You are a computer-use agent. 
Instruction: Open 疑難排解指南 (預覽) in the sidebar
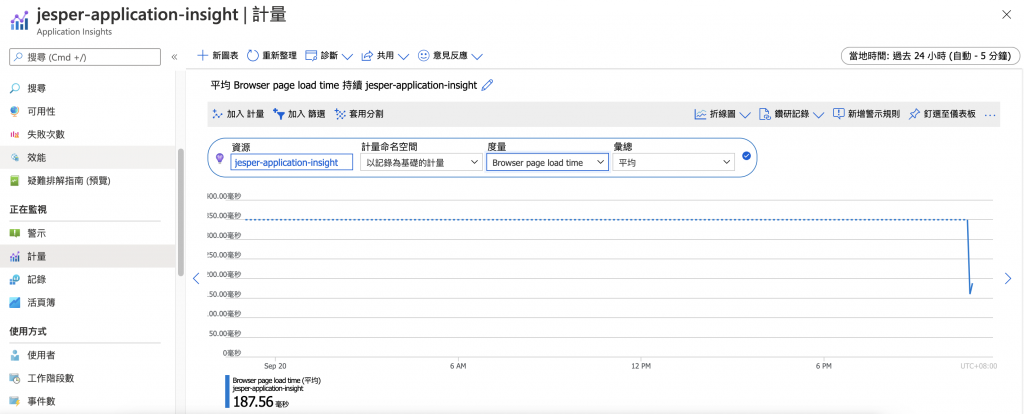pyautogui.click(x=69, y=181)
